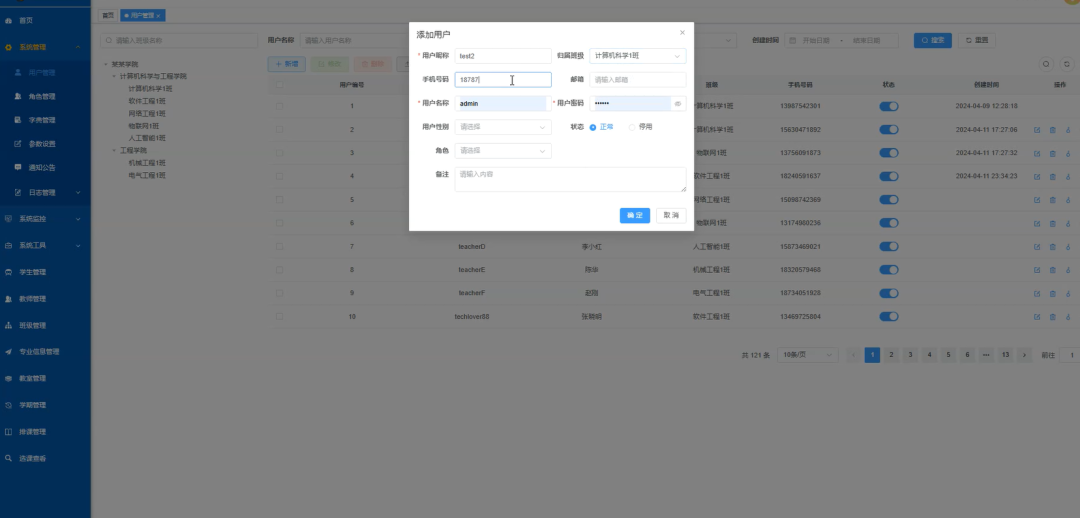
Task: Click the 重置 reset button
Action: (x=977, y=41)
